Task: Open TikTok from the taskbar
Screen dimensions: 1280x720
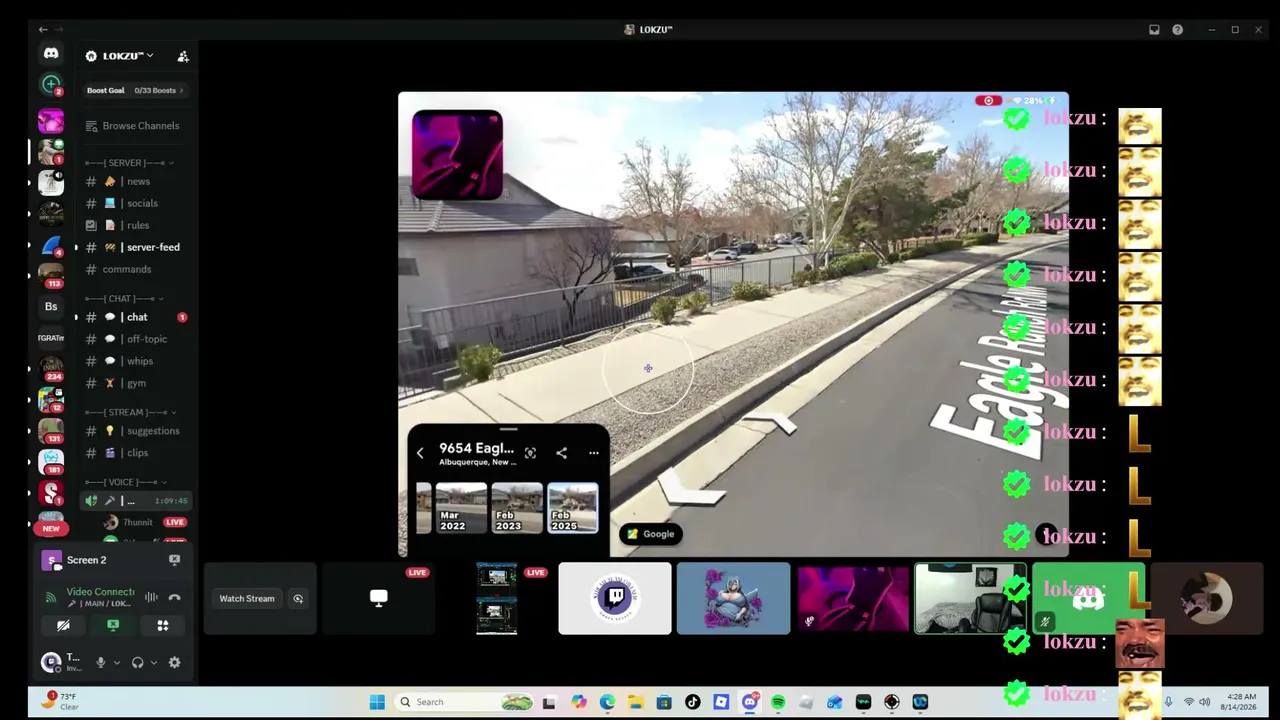Action: point(692,702)
